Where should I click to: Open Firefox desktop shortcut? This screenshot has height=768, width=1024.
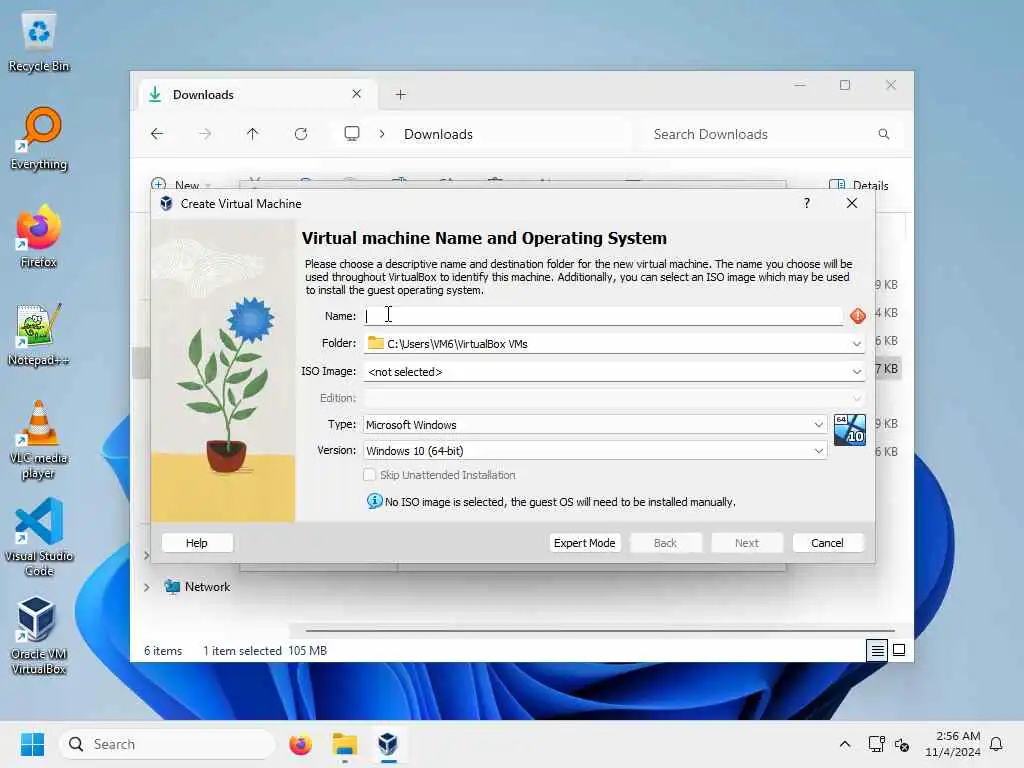point(39,237)
